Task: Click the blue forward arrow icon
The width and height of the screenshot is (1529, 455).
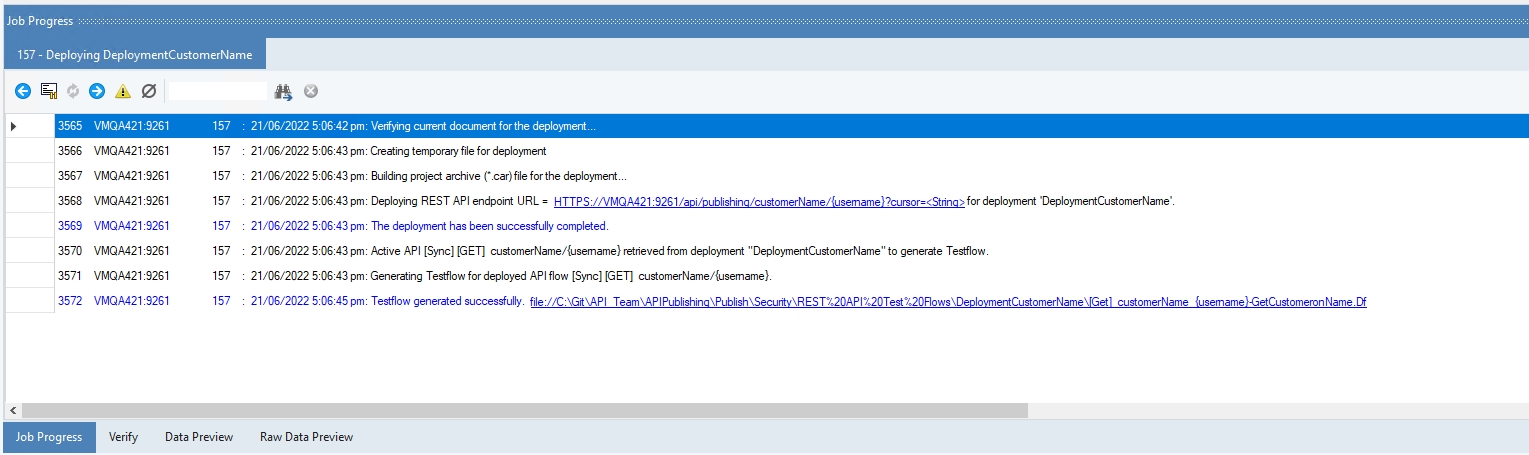Action: (97, 91)
